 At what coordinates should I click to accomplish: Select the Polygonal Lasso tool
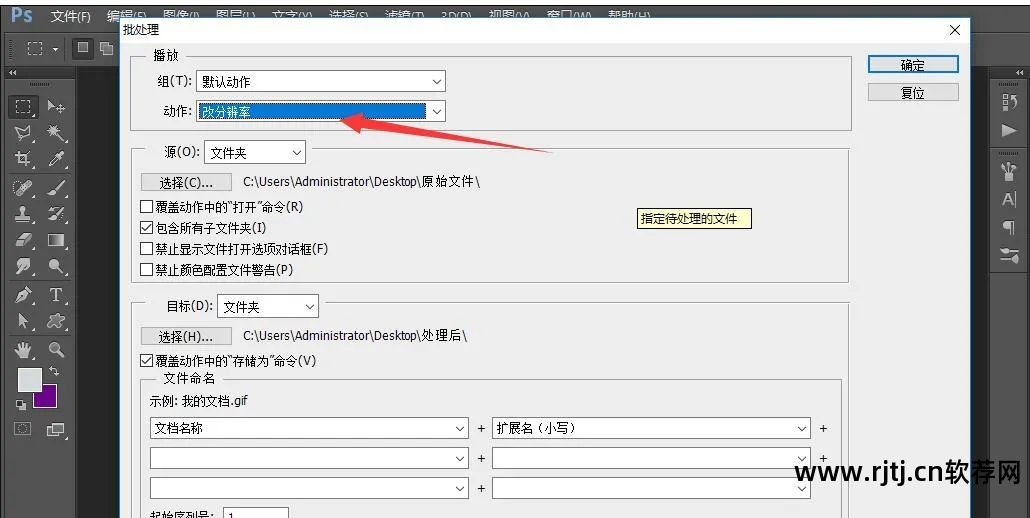tap(24, 133)
